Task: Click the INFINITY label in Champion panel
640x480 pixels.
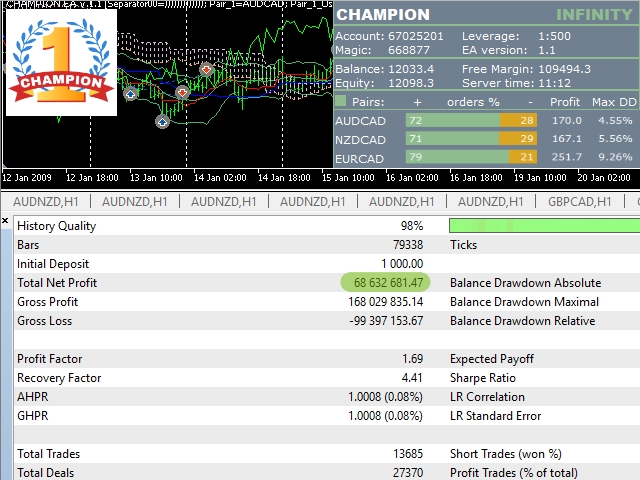Action: click(x=594, y=15)
